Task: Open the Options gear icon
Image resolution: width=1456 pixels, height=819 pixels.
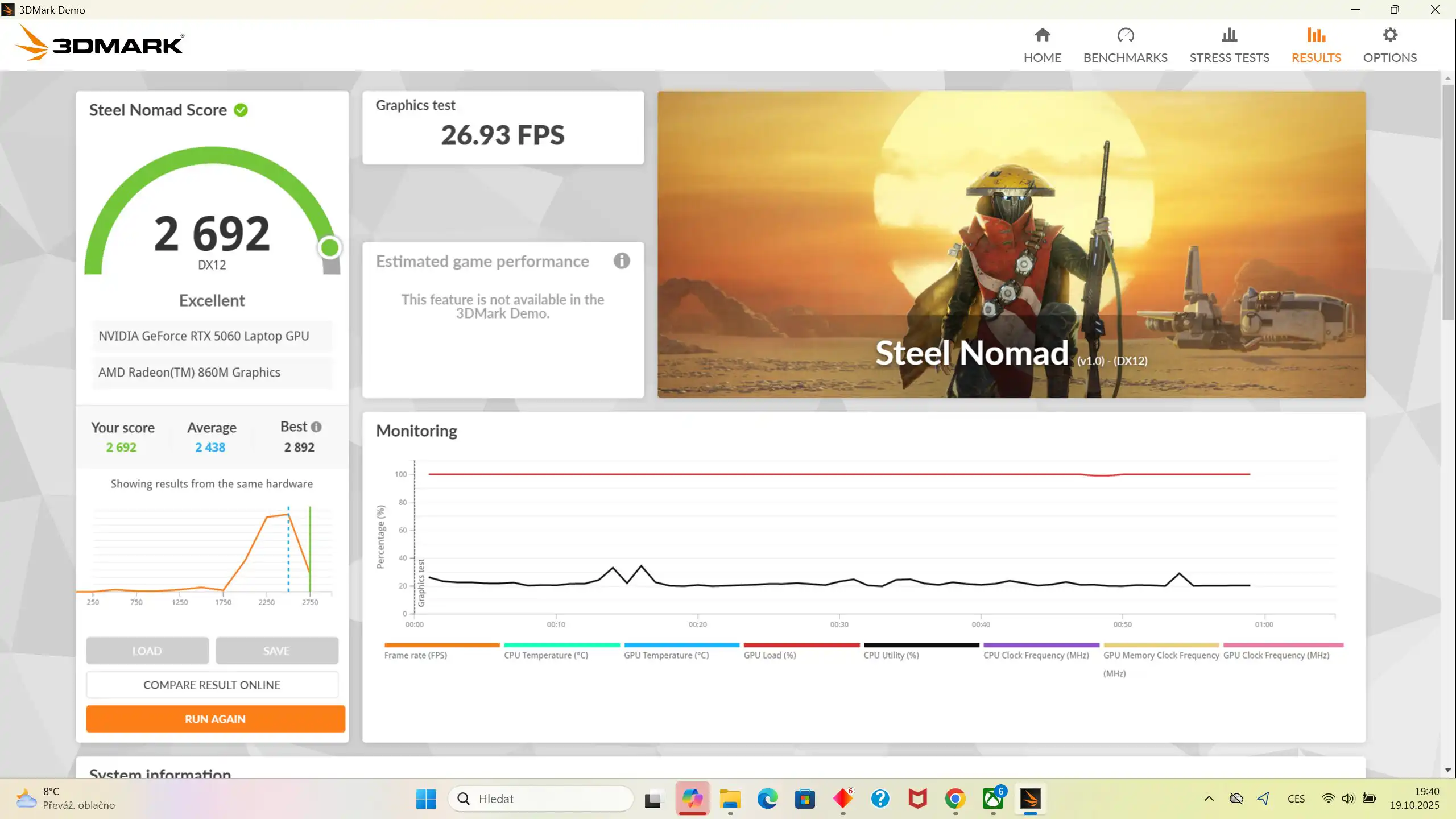Action: pos(1389,36)
